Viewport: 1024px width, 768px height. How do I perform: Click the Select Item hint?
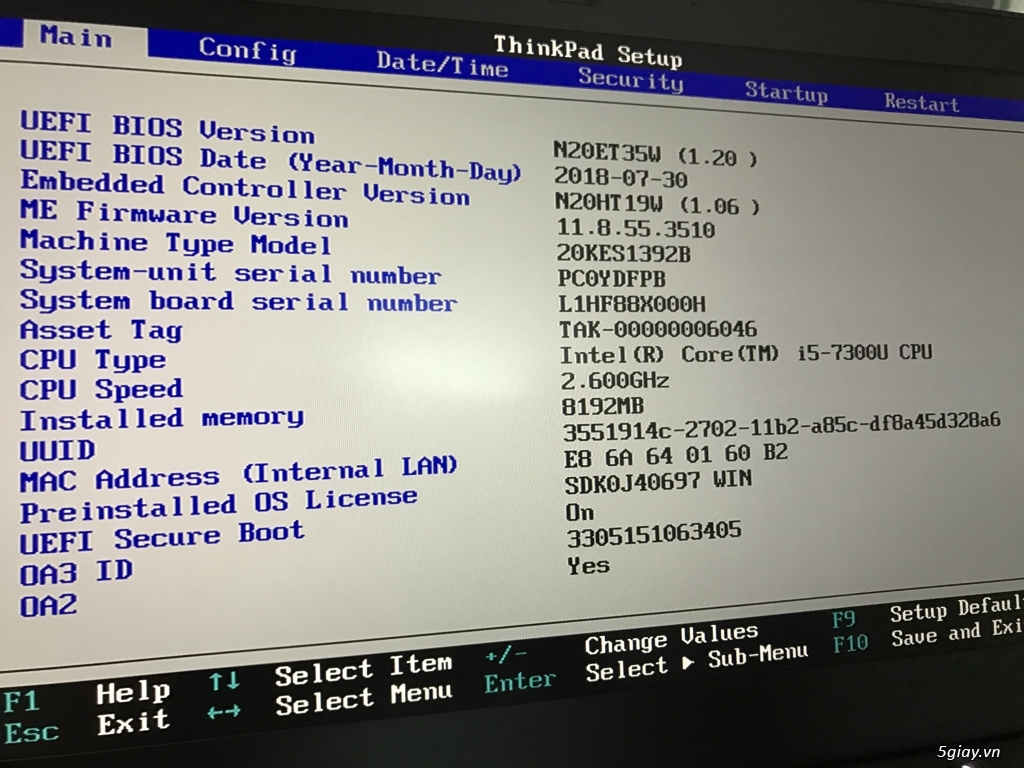363,670
